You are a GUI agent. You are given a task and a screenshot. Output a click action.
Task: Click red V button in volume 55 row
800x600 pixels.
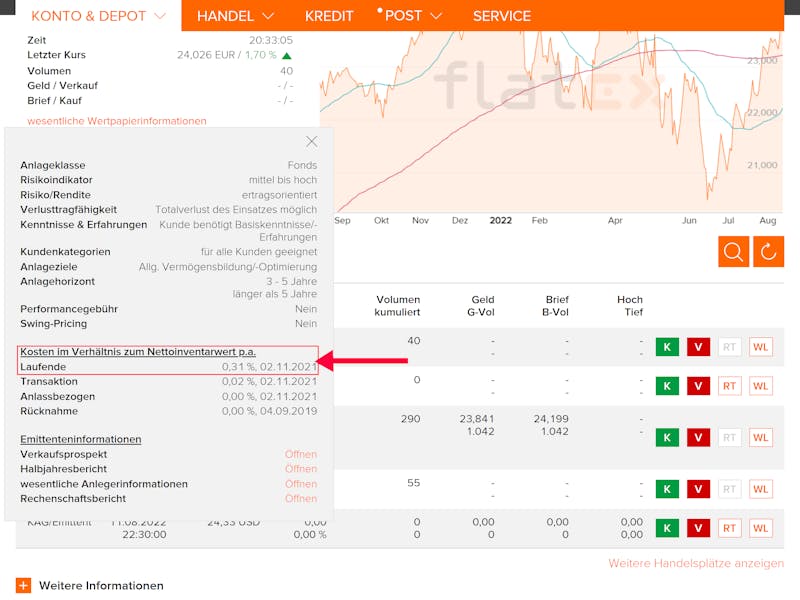pos(698,489)
